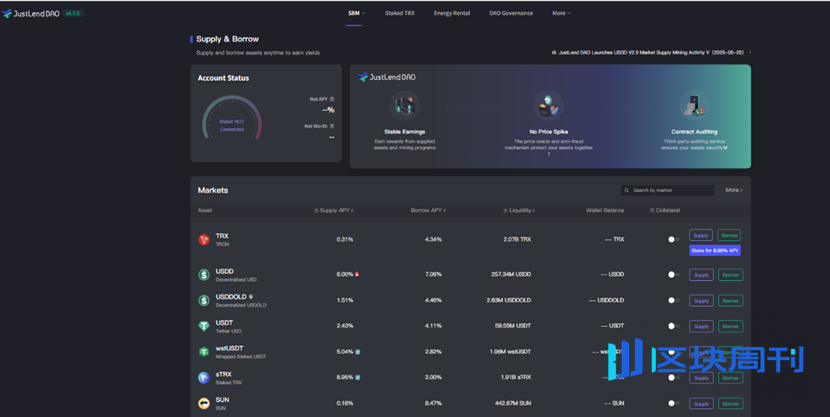Click the TRX TRON coin icon
This screenshot has height=417, width=830.
point(204,240)
